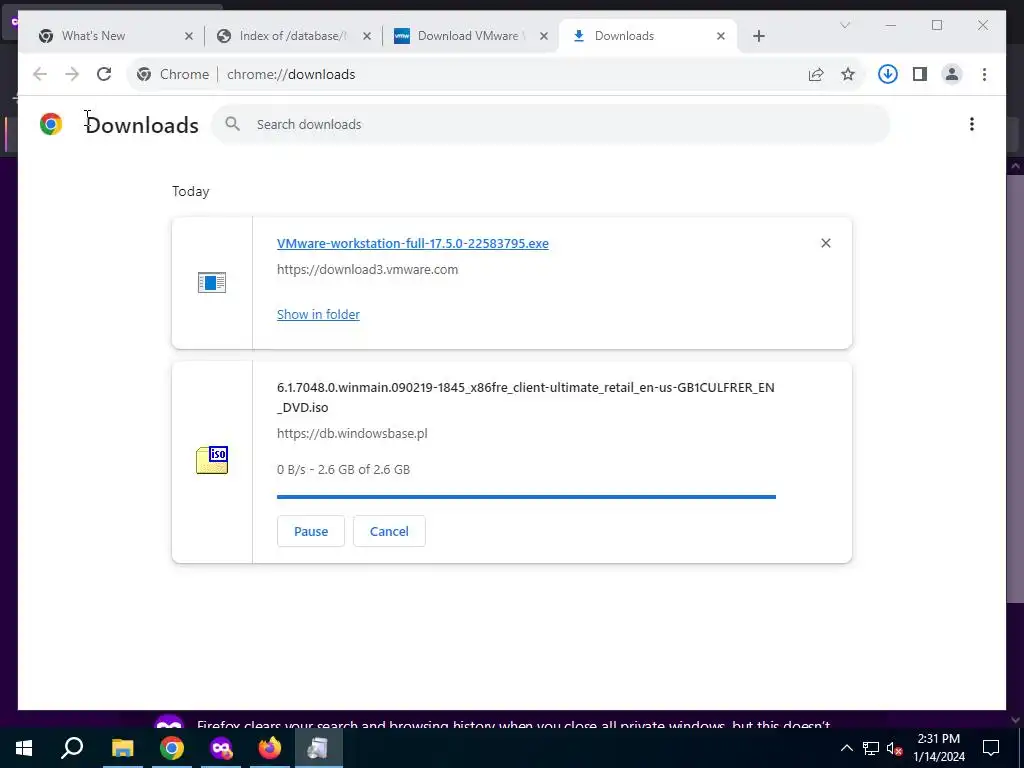Pause the ISO download
This screenshot has height=768, width=1024.
click(311, 531)
